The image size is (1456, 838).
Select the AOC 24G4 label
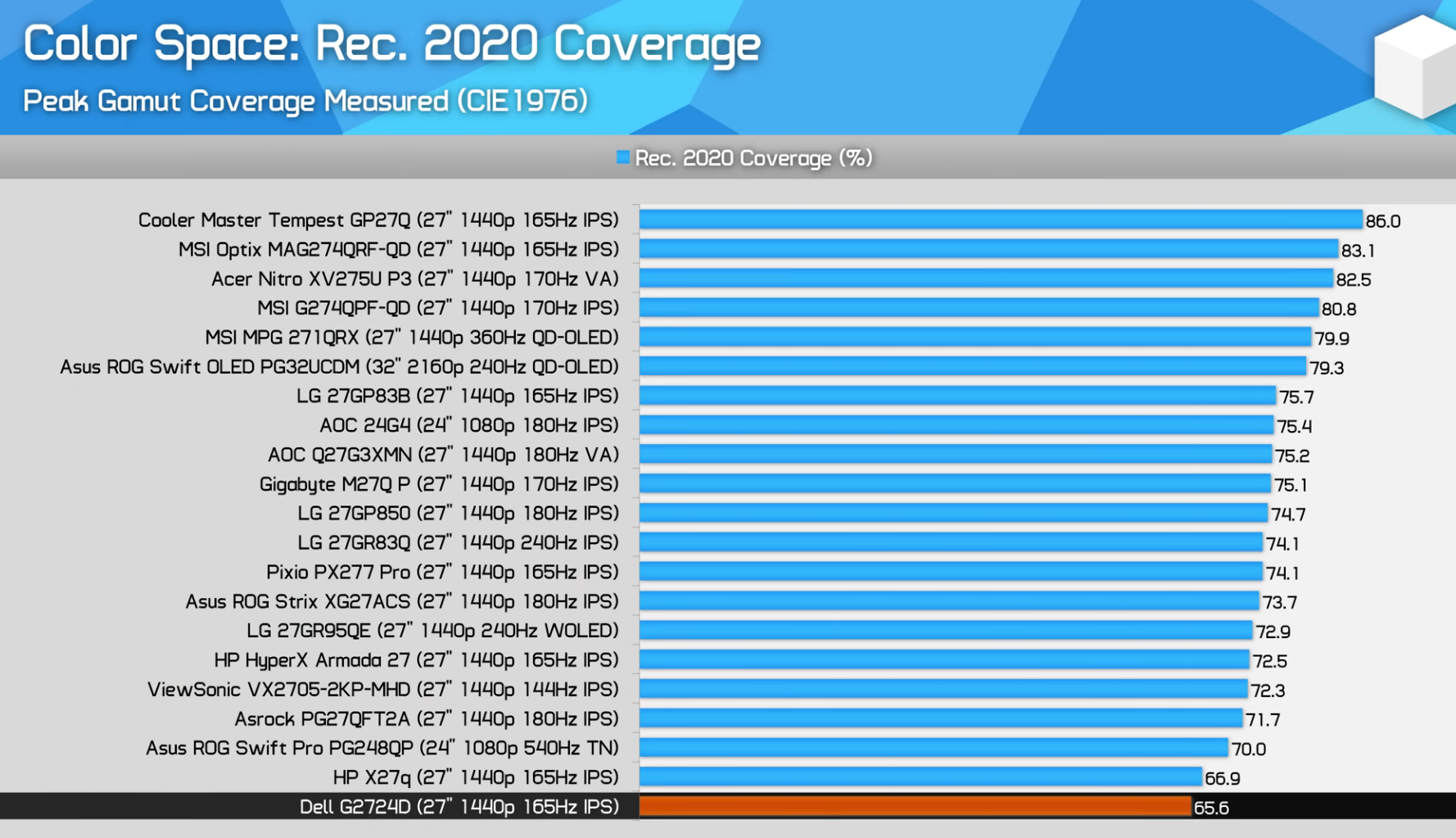pyautogui.click(x=469, y=426)
